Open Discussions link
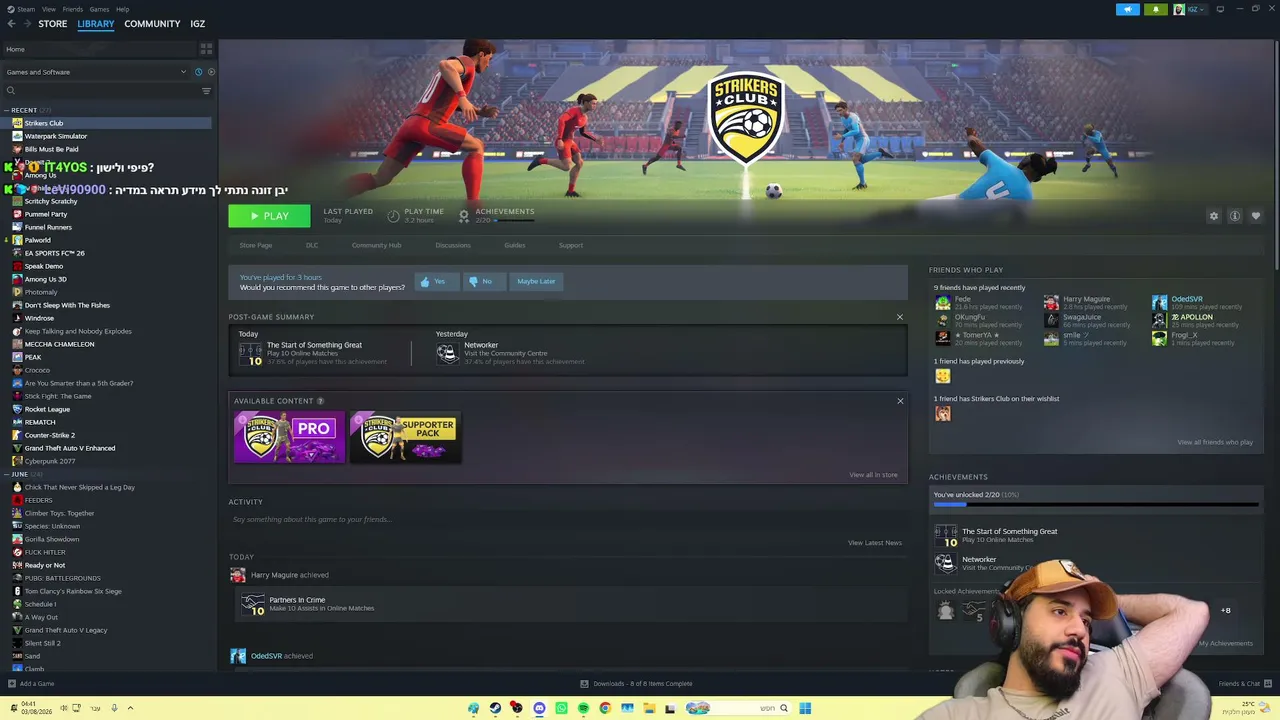 [453, 245]
